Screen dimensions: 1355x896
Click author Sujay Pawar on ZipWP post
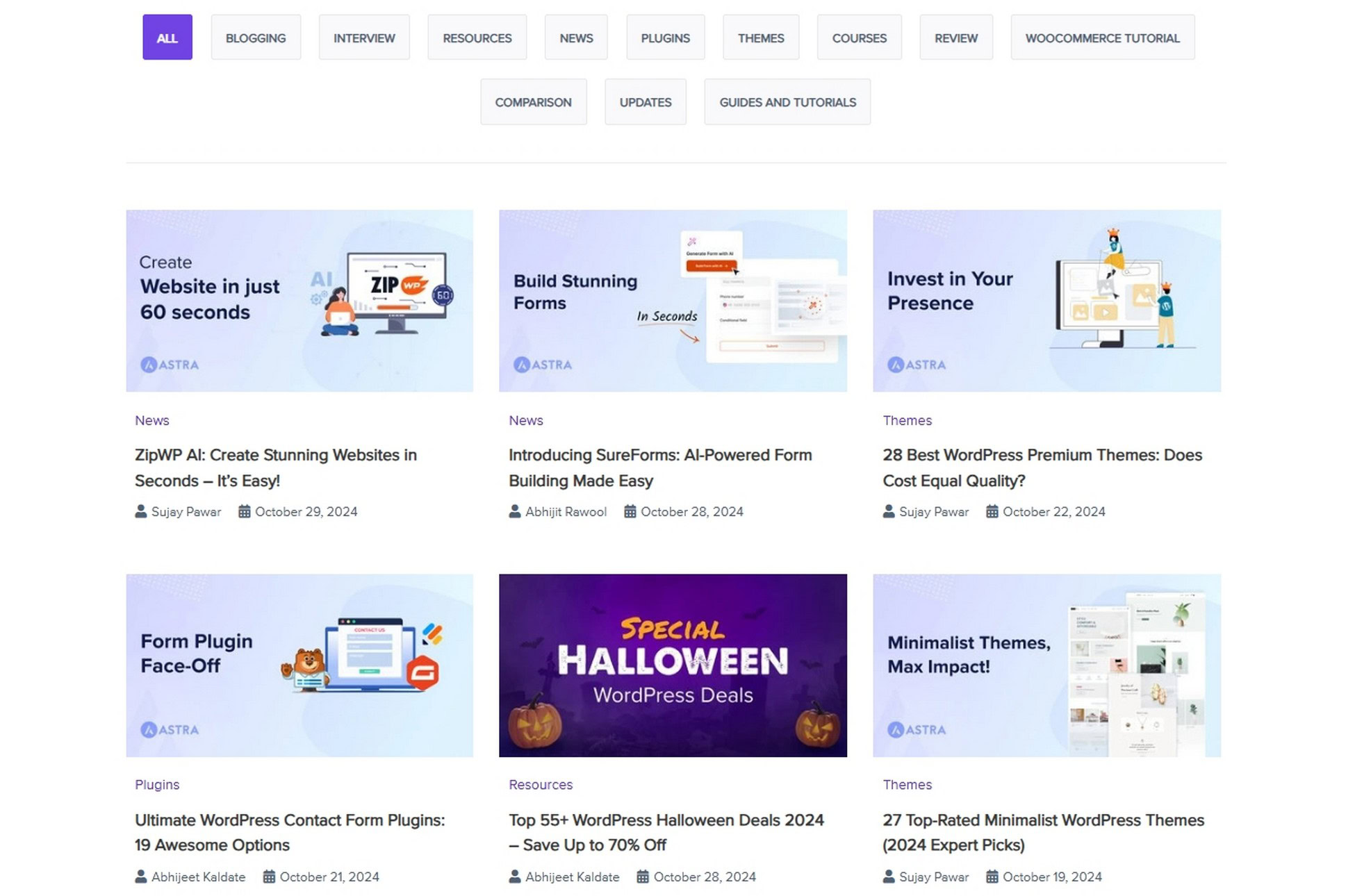click(x=186, y=512)
